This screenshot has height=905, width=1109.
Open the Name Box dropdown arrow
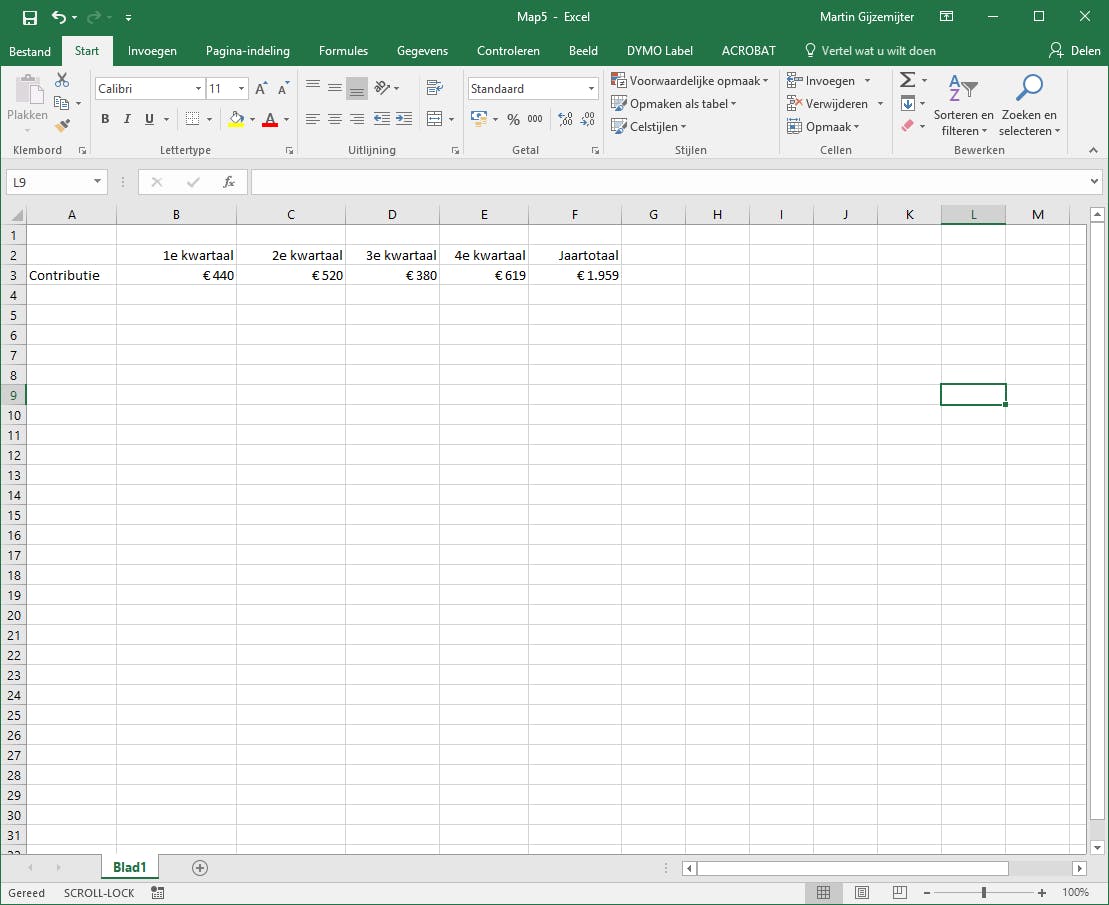[98, 182]
